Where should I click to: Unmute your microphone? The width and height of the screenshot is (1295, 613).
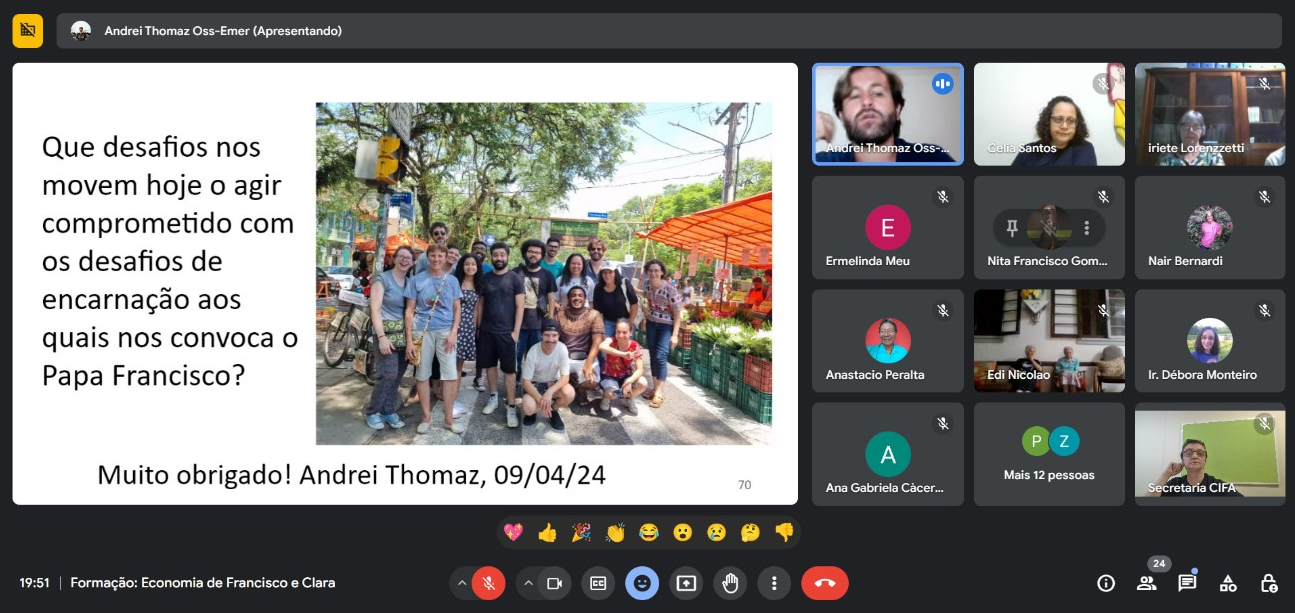[x=489, y=583]
